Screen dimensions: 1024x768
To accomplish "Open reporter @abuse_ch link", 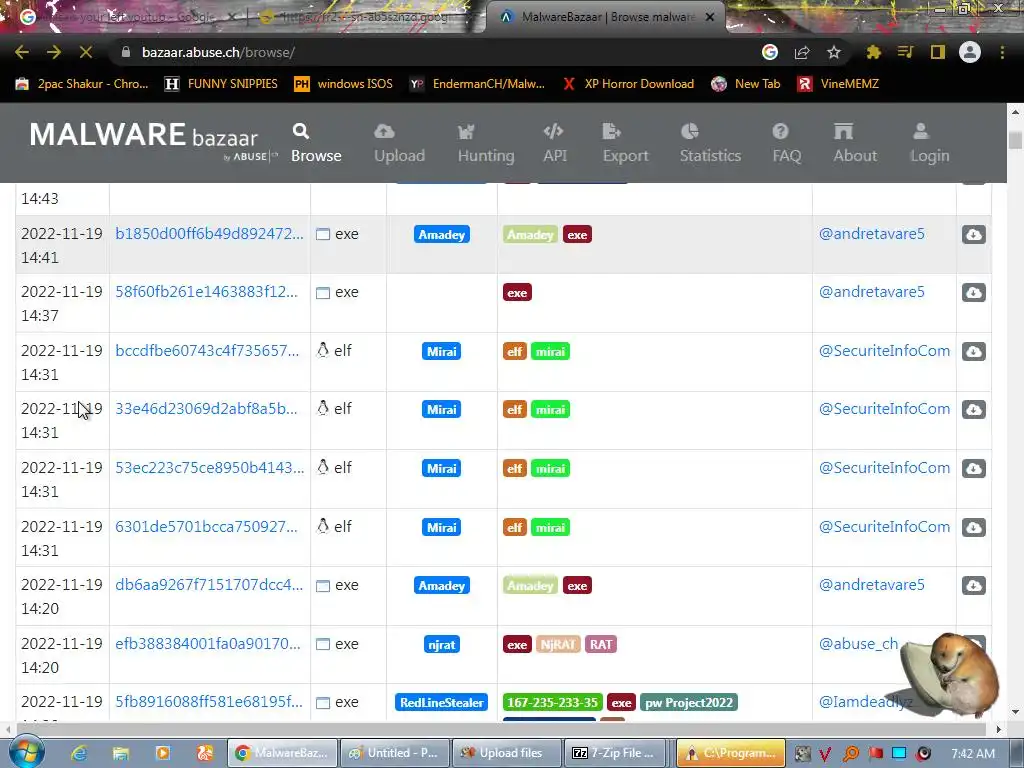I will pyautogui.click(x=859, y=644).
